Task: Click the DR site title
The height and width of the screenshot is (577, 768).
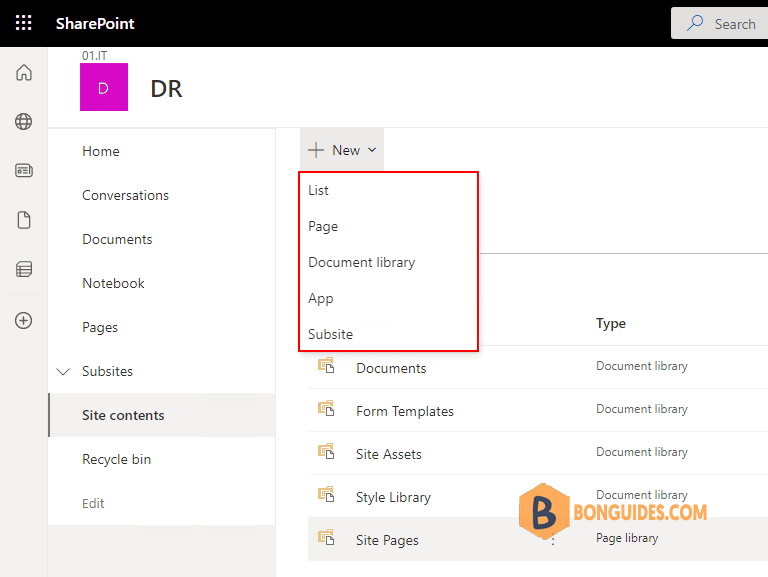Action: (167, 89)
